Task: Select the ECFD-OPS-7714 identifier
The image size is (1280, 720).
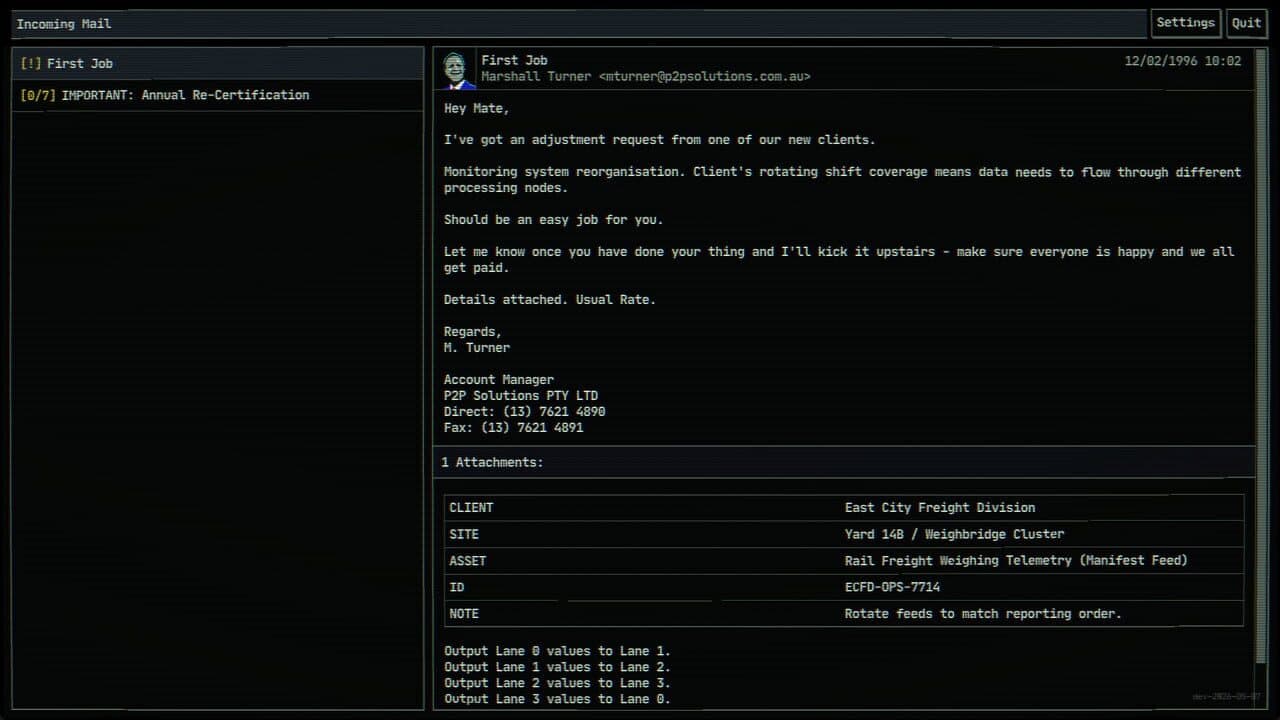Action: click(x=892, y=587)
